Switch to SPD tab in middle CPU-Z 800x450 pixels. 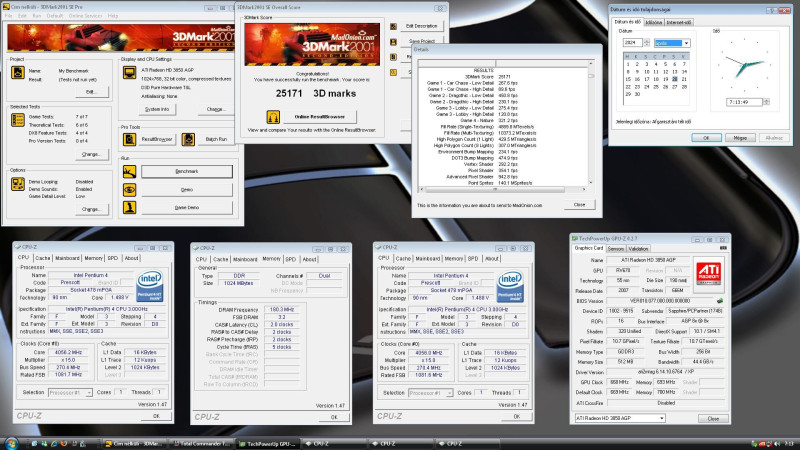click(291, 259)
